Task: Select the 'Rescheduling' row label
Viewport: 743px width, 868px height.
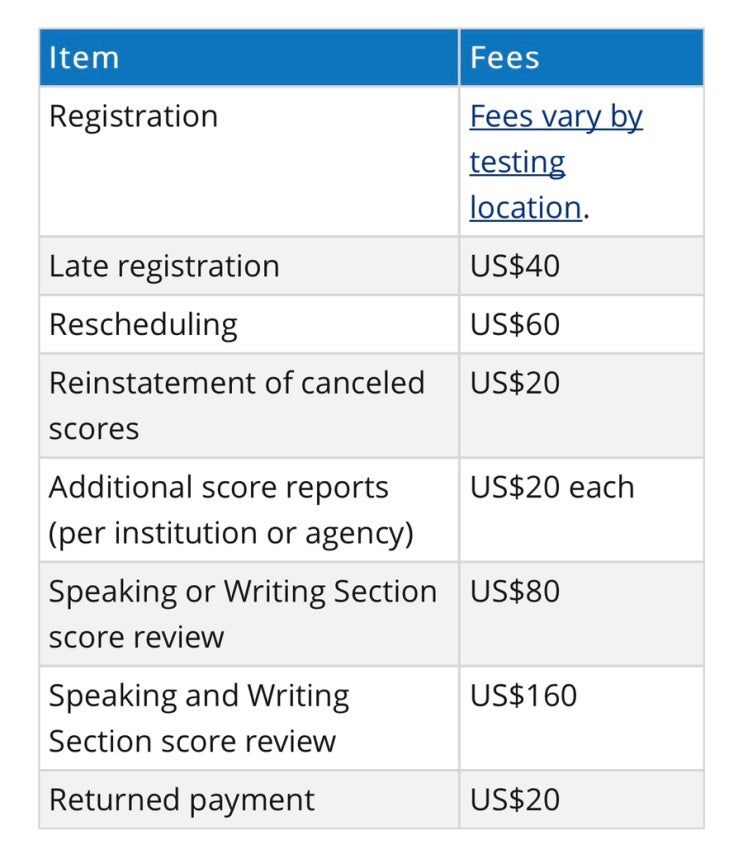Action: [143, 324]
